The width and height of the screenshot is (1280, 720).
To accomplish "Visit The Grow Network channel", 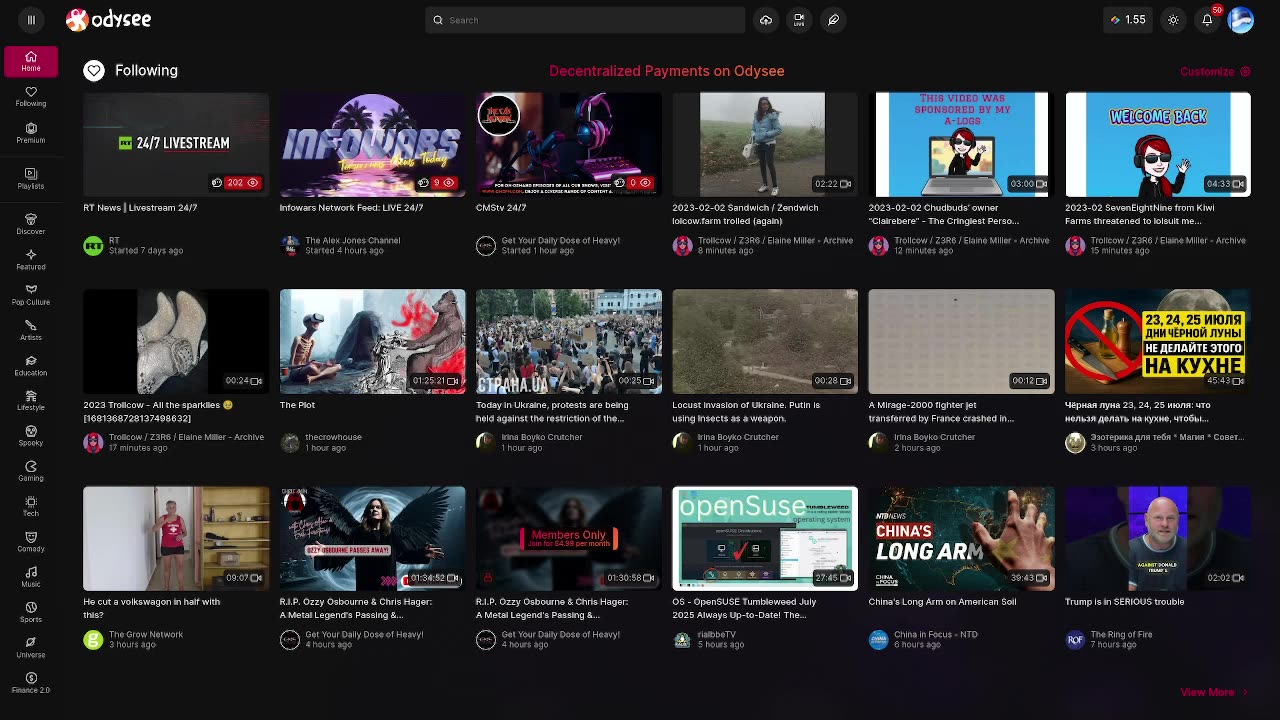I will (146, 634).
